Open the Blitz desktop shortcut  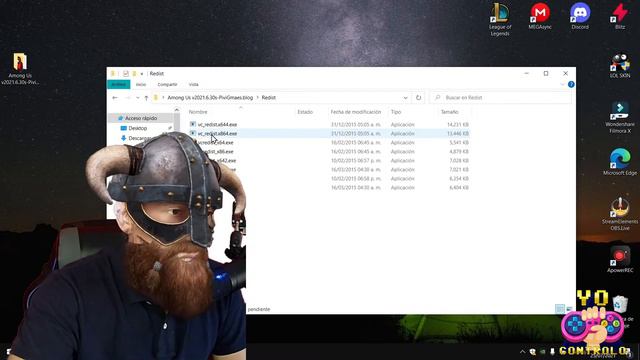[x=620, y=16]
